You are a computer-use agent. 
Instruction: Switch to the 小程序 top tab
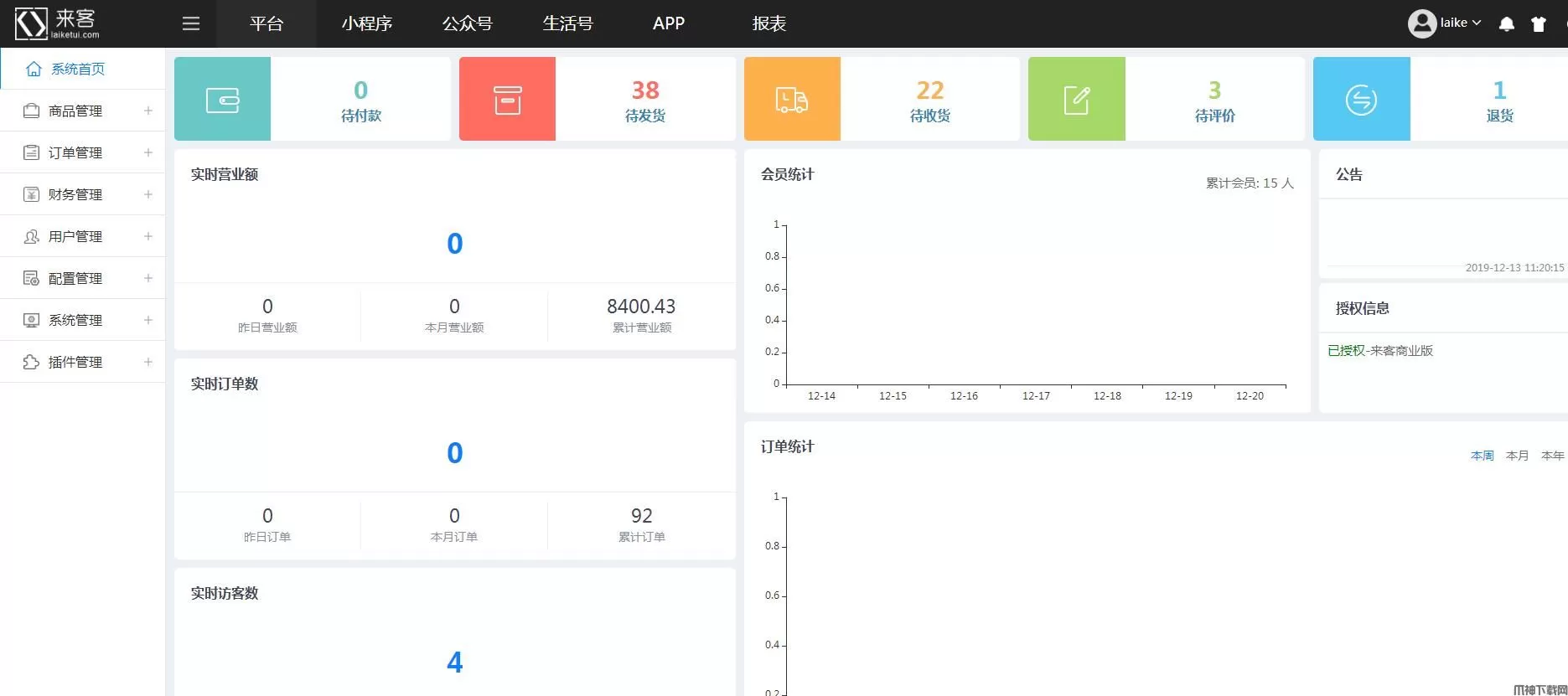(x=367, y=23)
